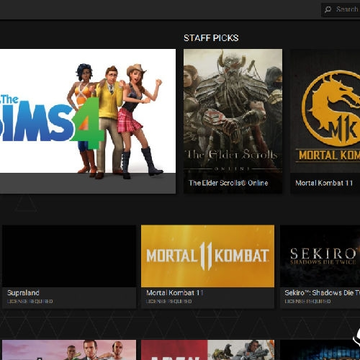The image size is (360, 360).
Task: Click the STAFF PICKS heading
Action: [211, 38]
